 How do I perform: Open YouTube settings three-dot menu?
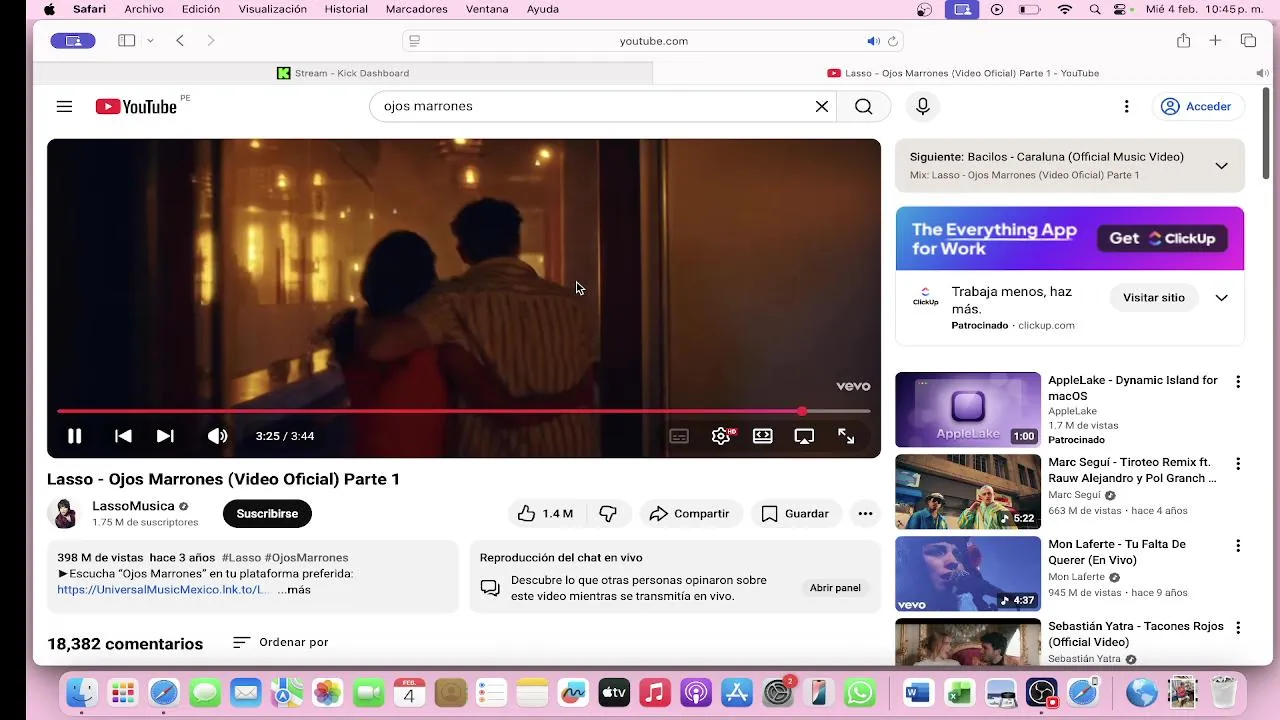coord(1126,106)
